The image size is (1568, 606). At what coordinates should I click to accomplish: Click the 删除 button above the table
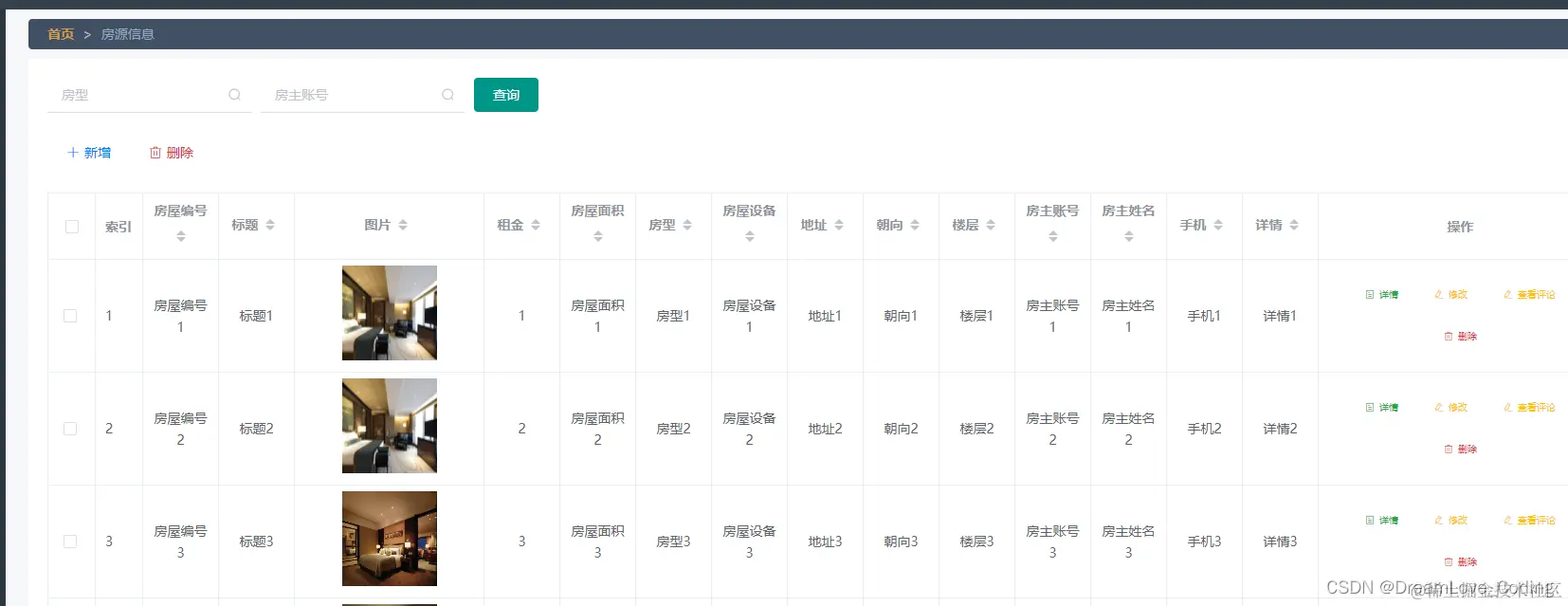pos(172,153)
